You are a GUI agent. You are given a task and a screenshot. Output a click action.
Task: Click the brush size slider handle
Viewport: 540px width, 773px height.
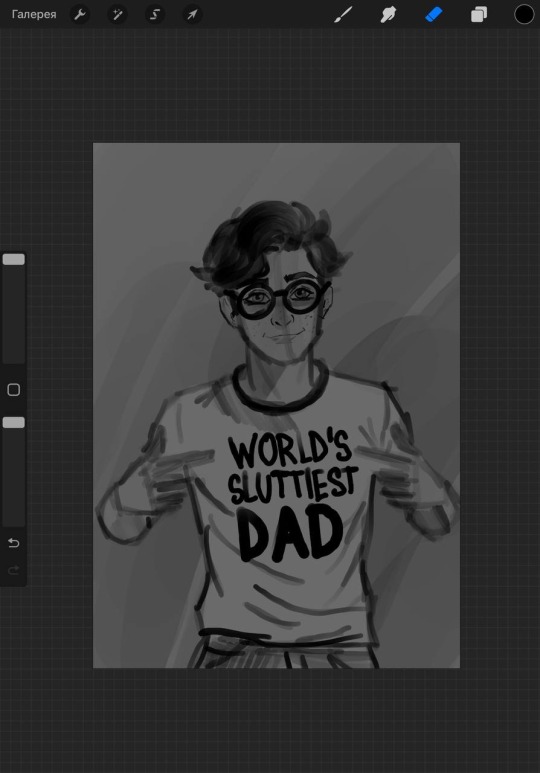(14, 259)
